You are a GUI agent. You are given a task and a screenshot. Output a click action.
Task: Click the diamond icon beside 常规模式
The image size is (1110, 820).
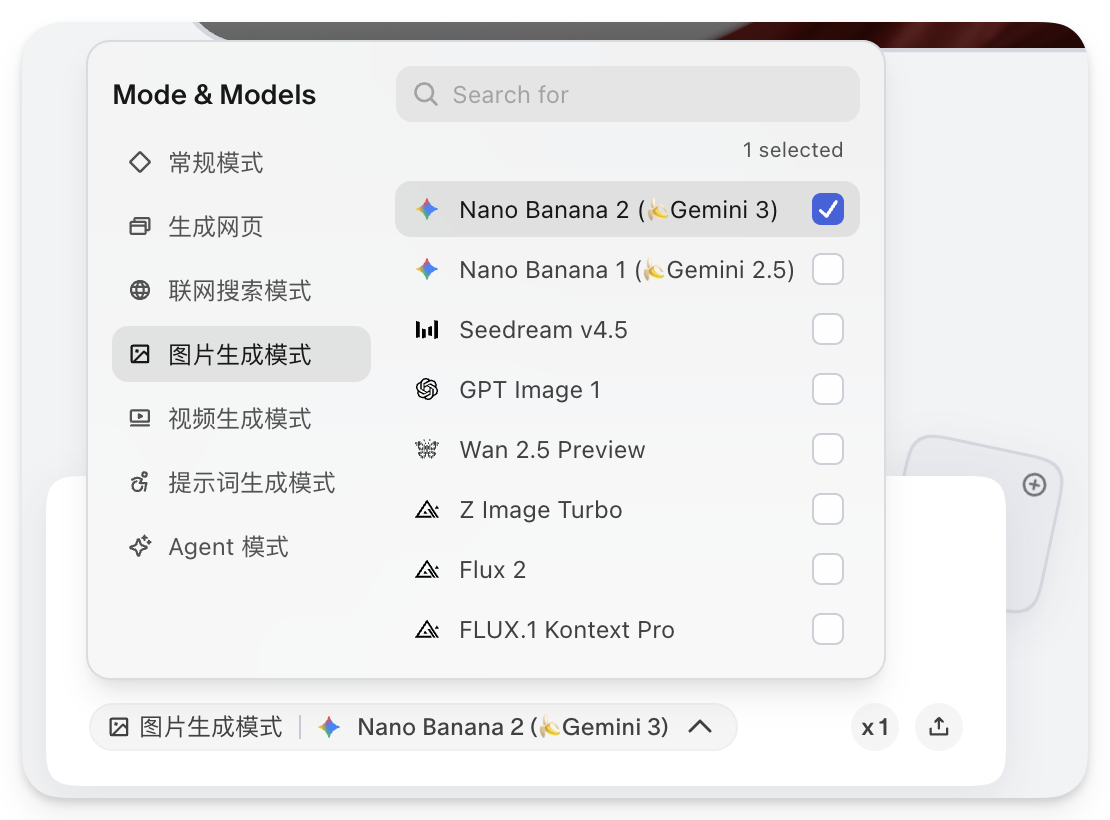pos(140,162)
